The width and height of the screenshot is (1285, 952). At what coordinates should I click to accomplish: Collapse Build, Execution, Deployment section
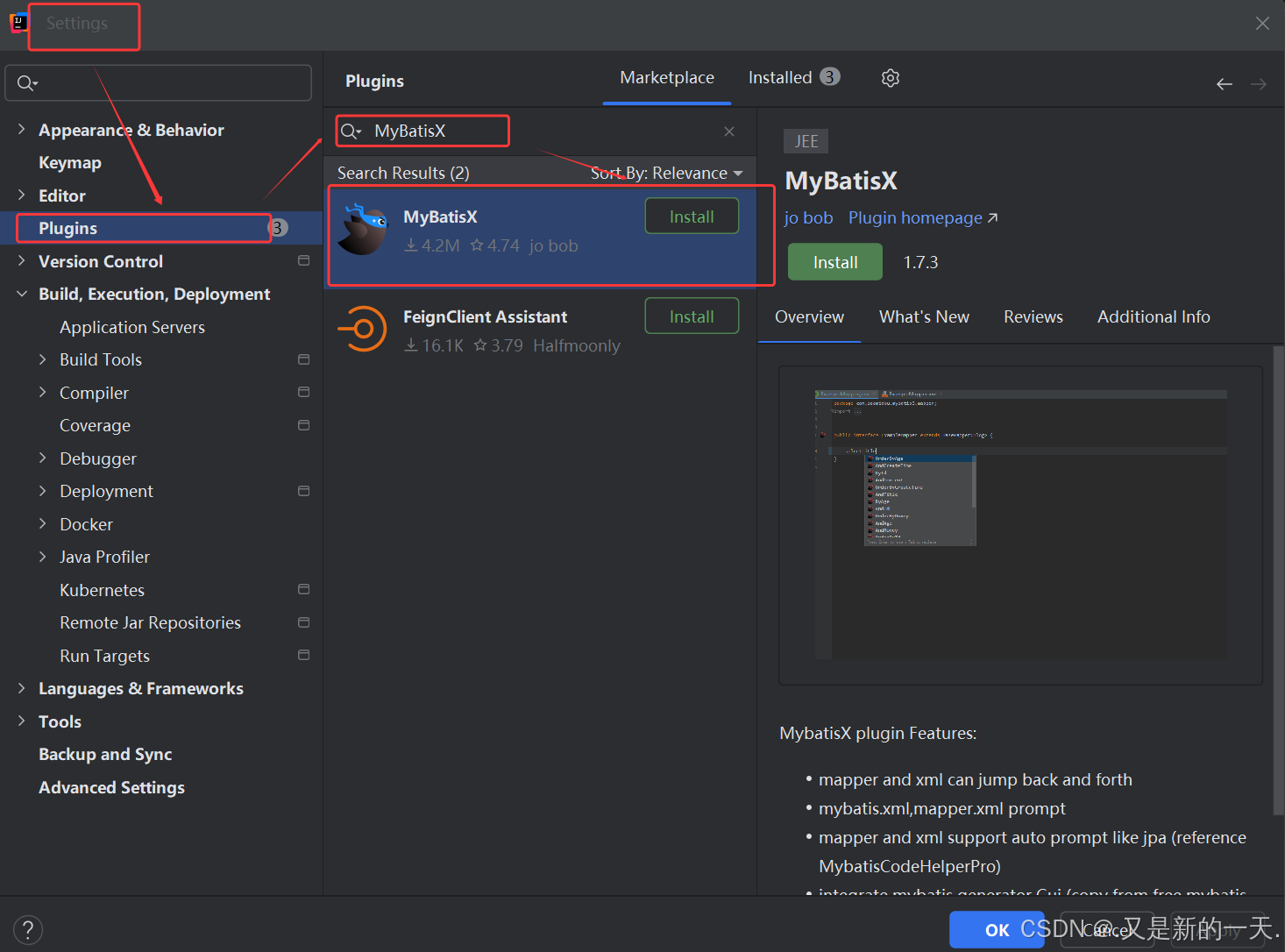(x=21, y=294)
